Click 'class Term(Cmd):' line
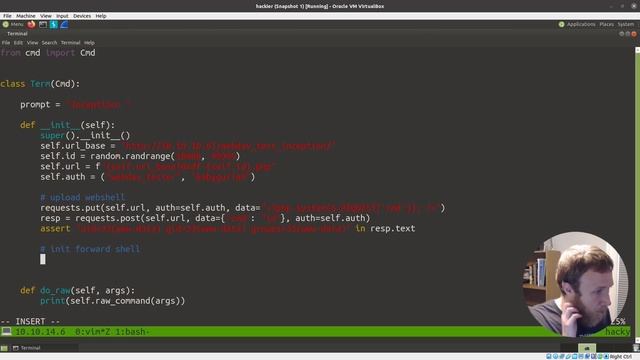Screen dimensions: 640x360 (x=40, y=84)
